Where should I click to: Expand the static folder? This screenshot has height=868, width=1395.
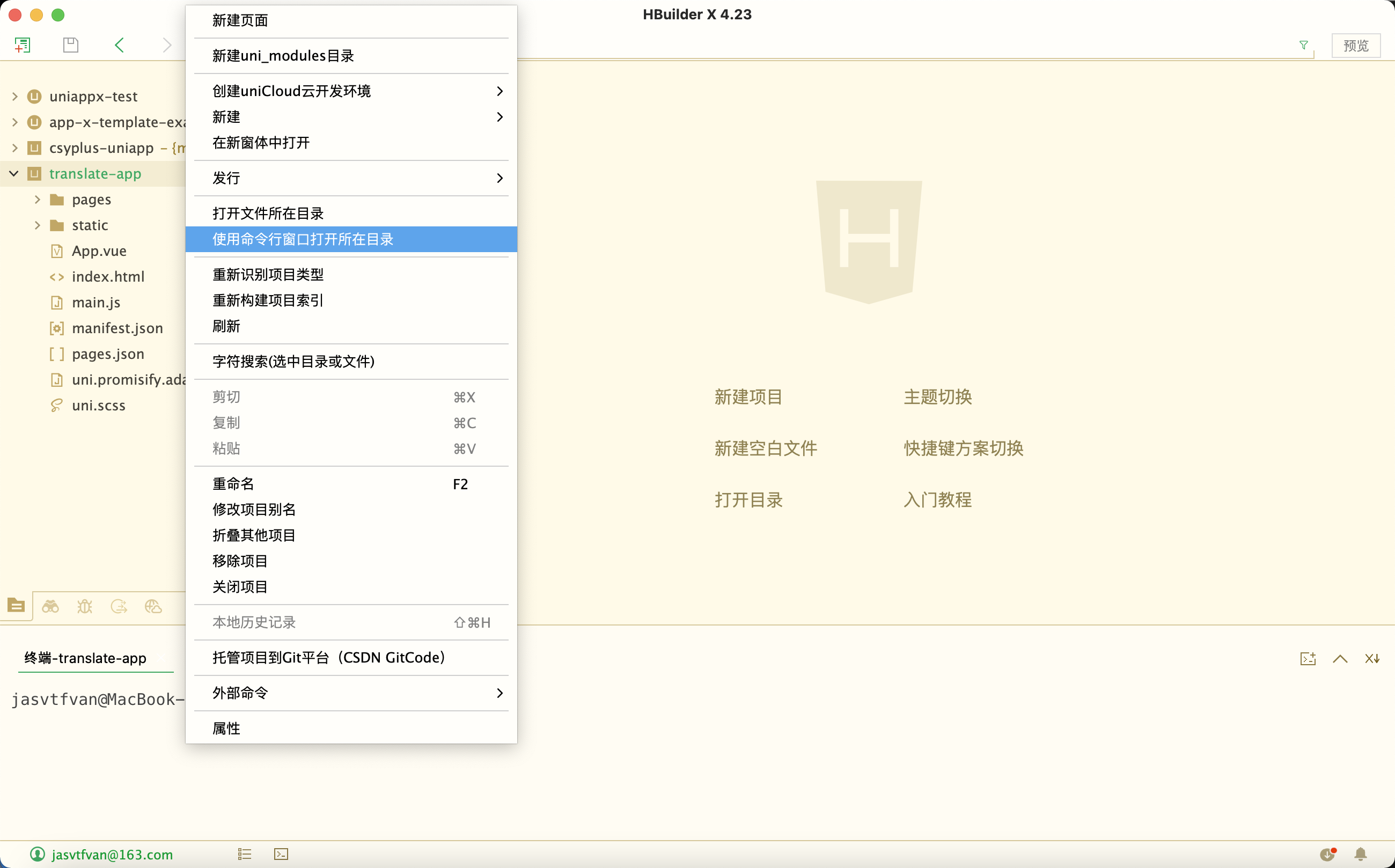point(38,225)
